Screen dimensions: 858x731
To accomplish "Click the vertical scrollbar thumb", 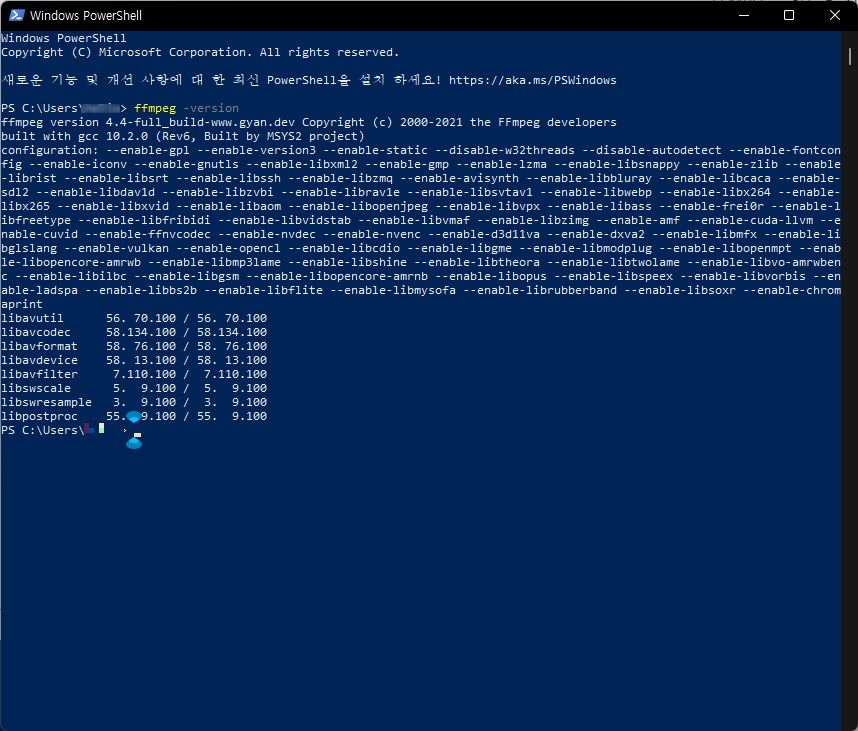I will [x=849, y=56].
